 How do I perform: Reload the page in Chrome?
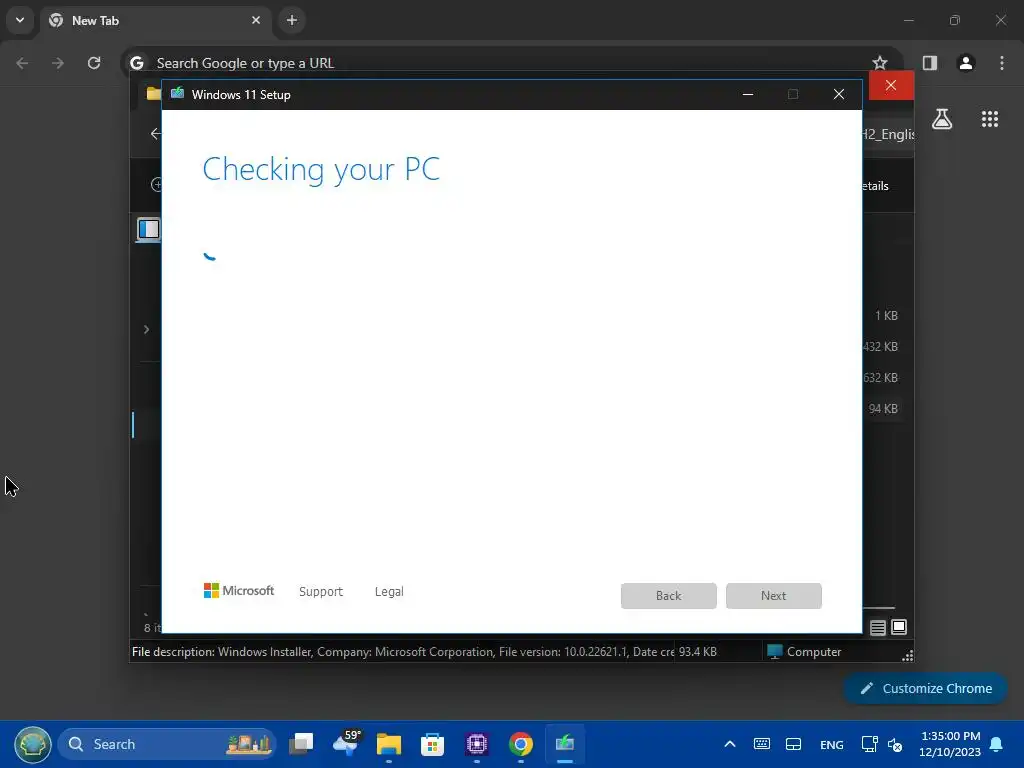pyautogui.click(x=94, y=63)
